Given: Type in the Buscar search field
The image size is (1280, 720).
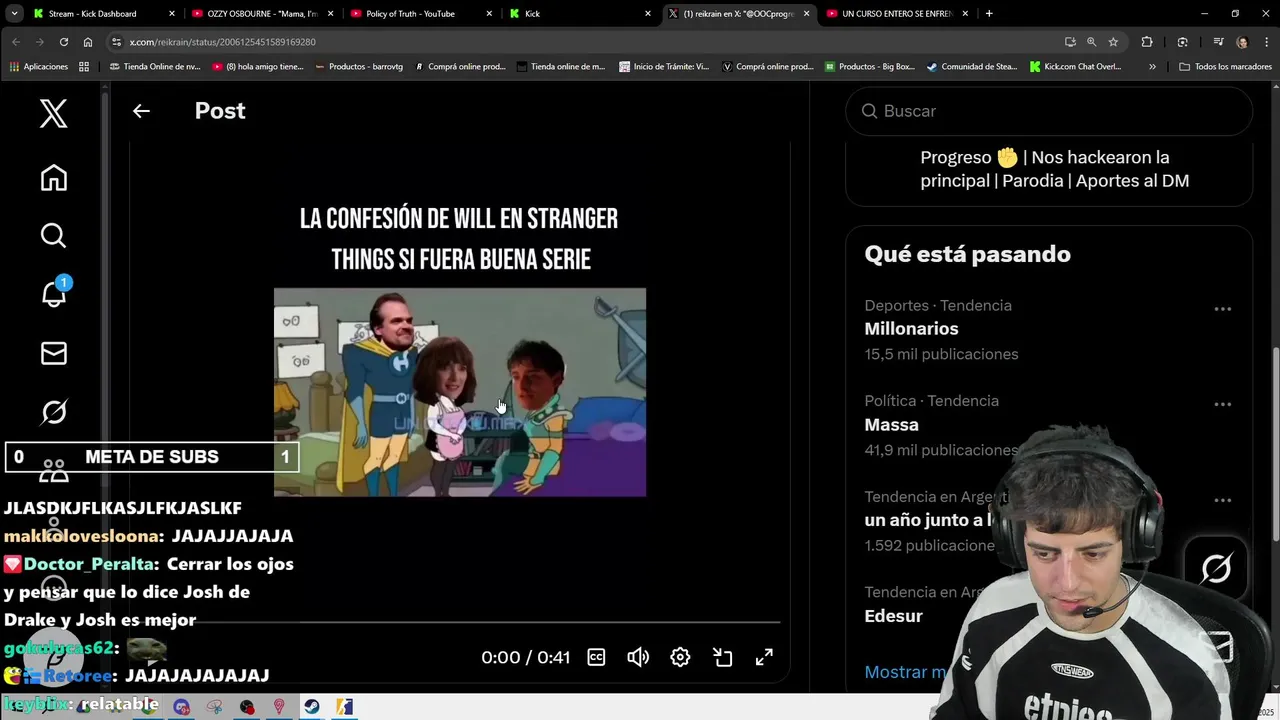Looking at the screenshot, I should [x=1049, y=111].
